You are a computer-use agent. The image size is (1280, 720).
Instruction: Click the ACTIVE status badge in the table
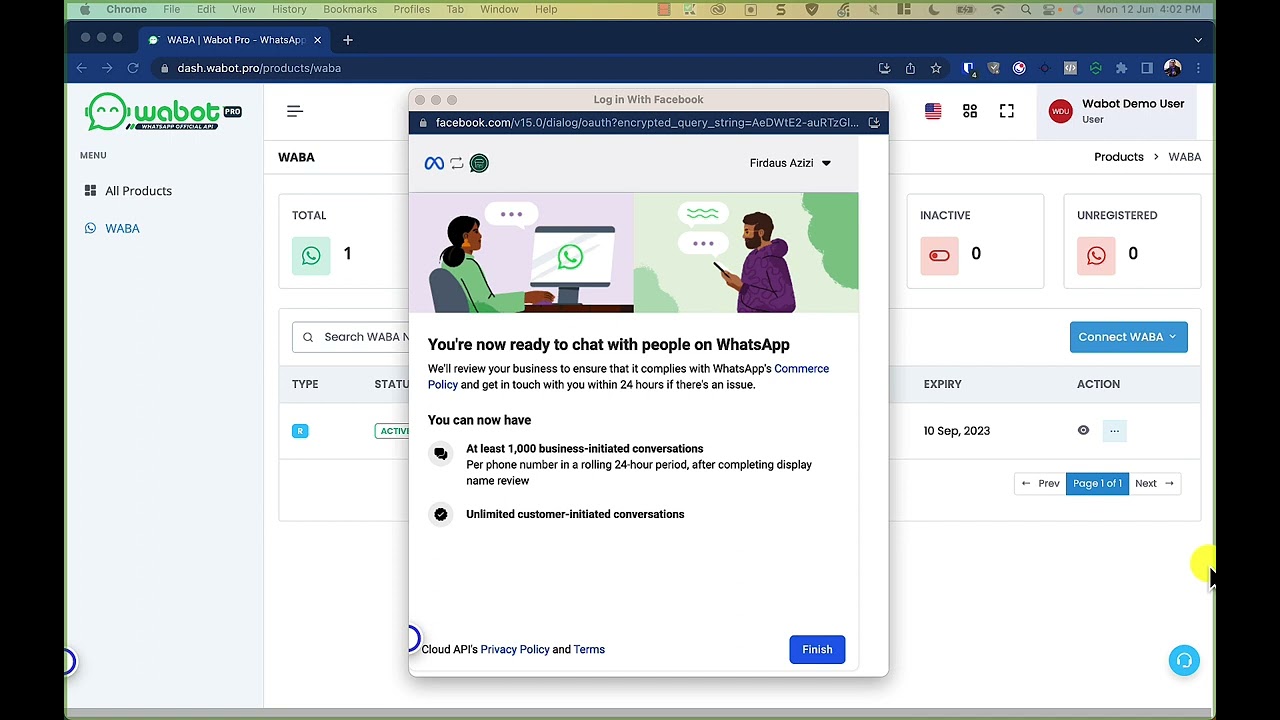coord(394,431)
